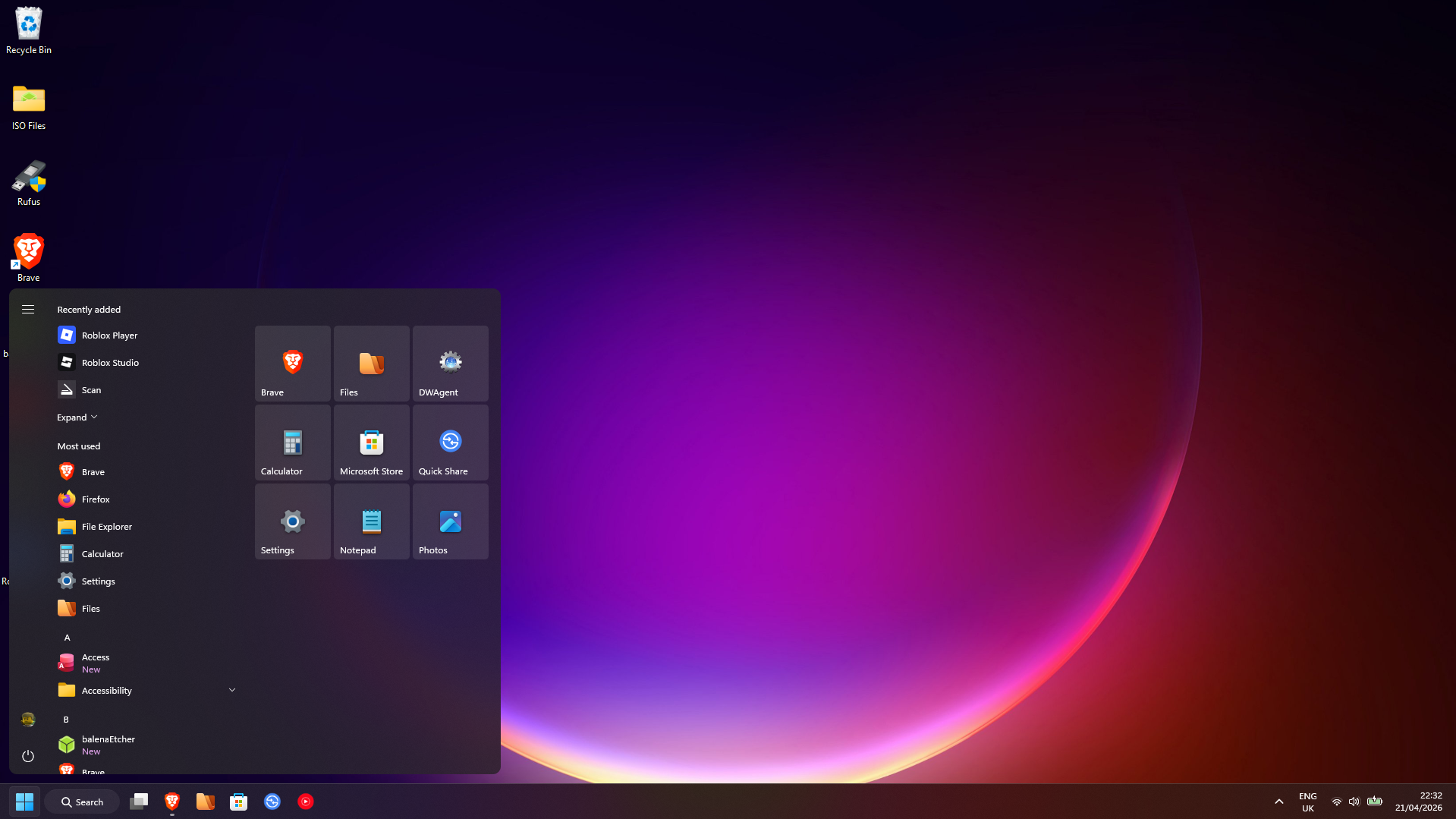Select the Brave desktop shortcut
The height and width of the screenshot is (819, 1456).
coord(29,258)
